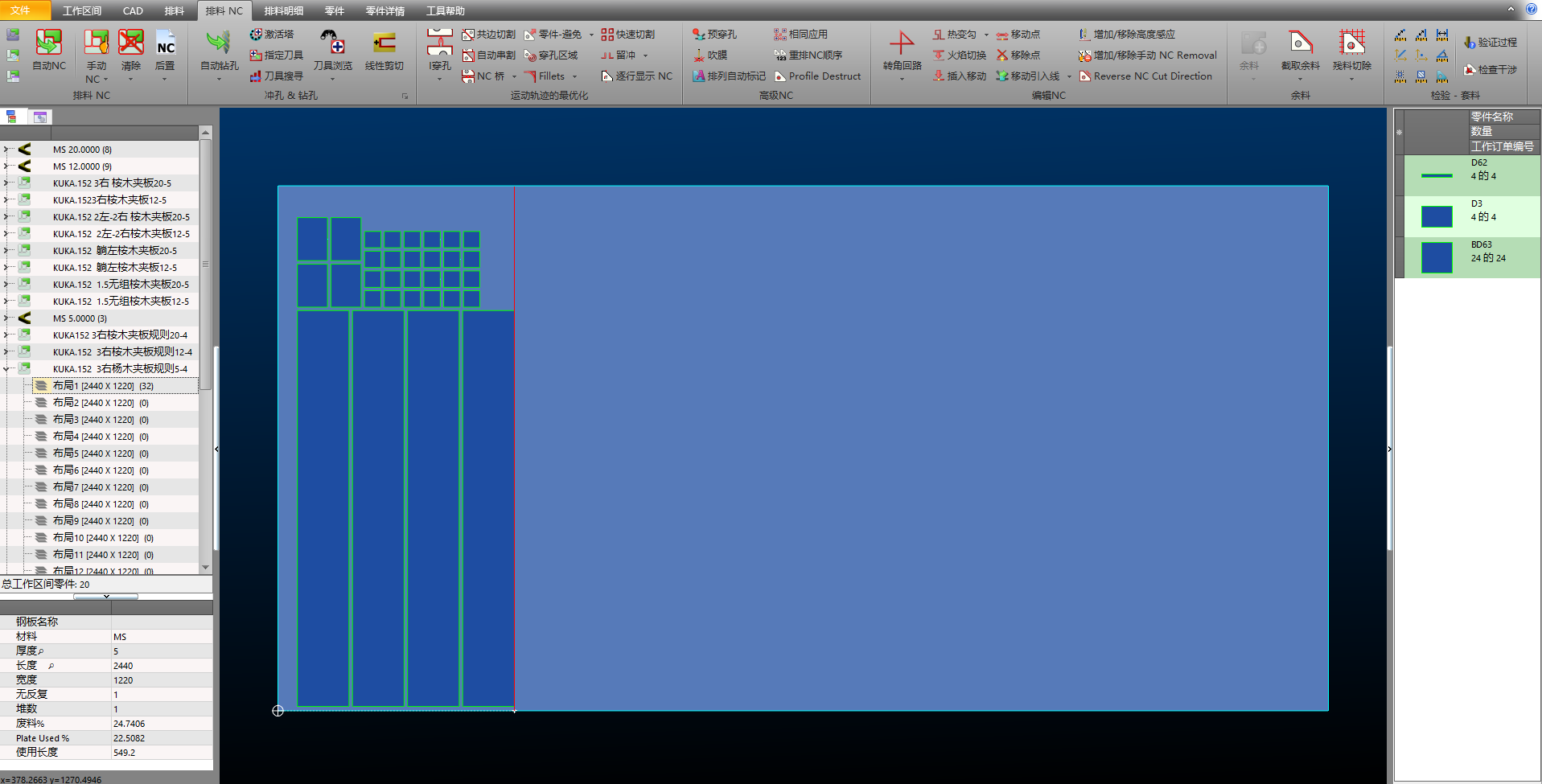
Task: Select the 移动点 move point tool
Action: pyautogui.click(x=1018, y=35)
